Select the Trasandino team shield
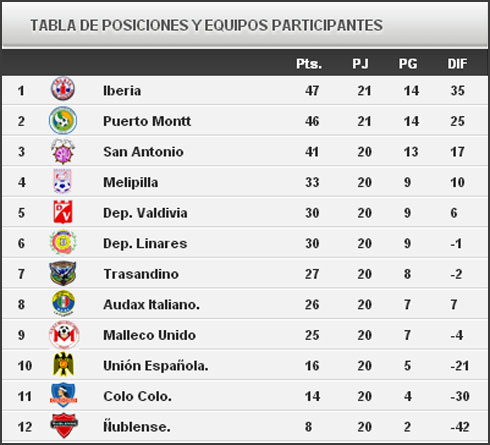This screenshot has width=490, height=445. coord(63,273)
